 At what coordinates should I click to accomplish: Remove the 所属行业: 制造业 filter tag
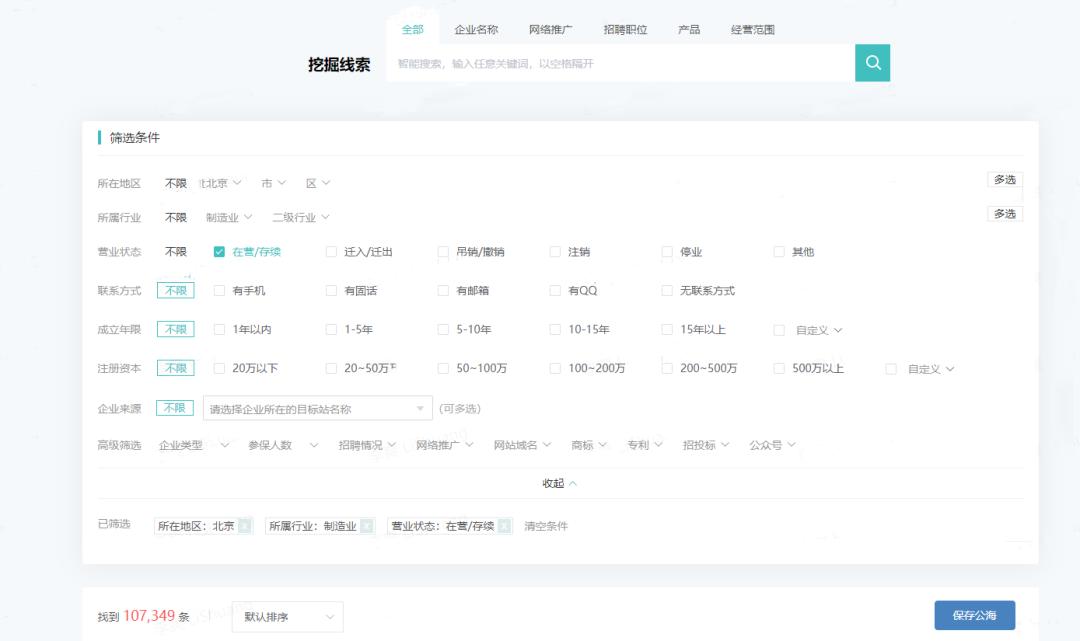coord(367,526)
